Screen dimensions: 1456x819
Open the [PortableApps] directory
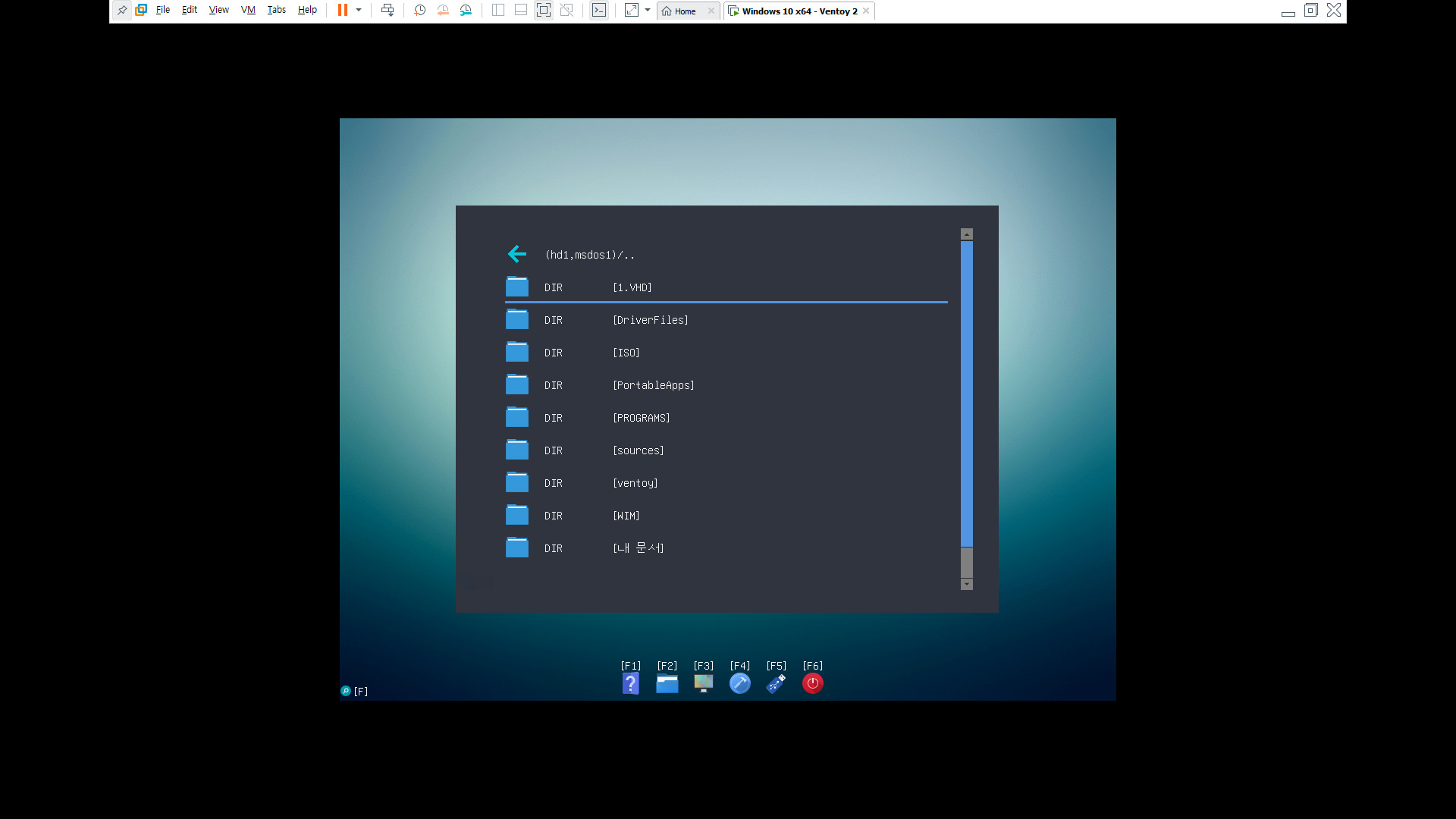726,385
